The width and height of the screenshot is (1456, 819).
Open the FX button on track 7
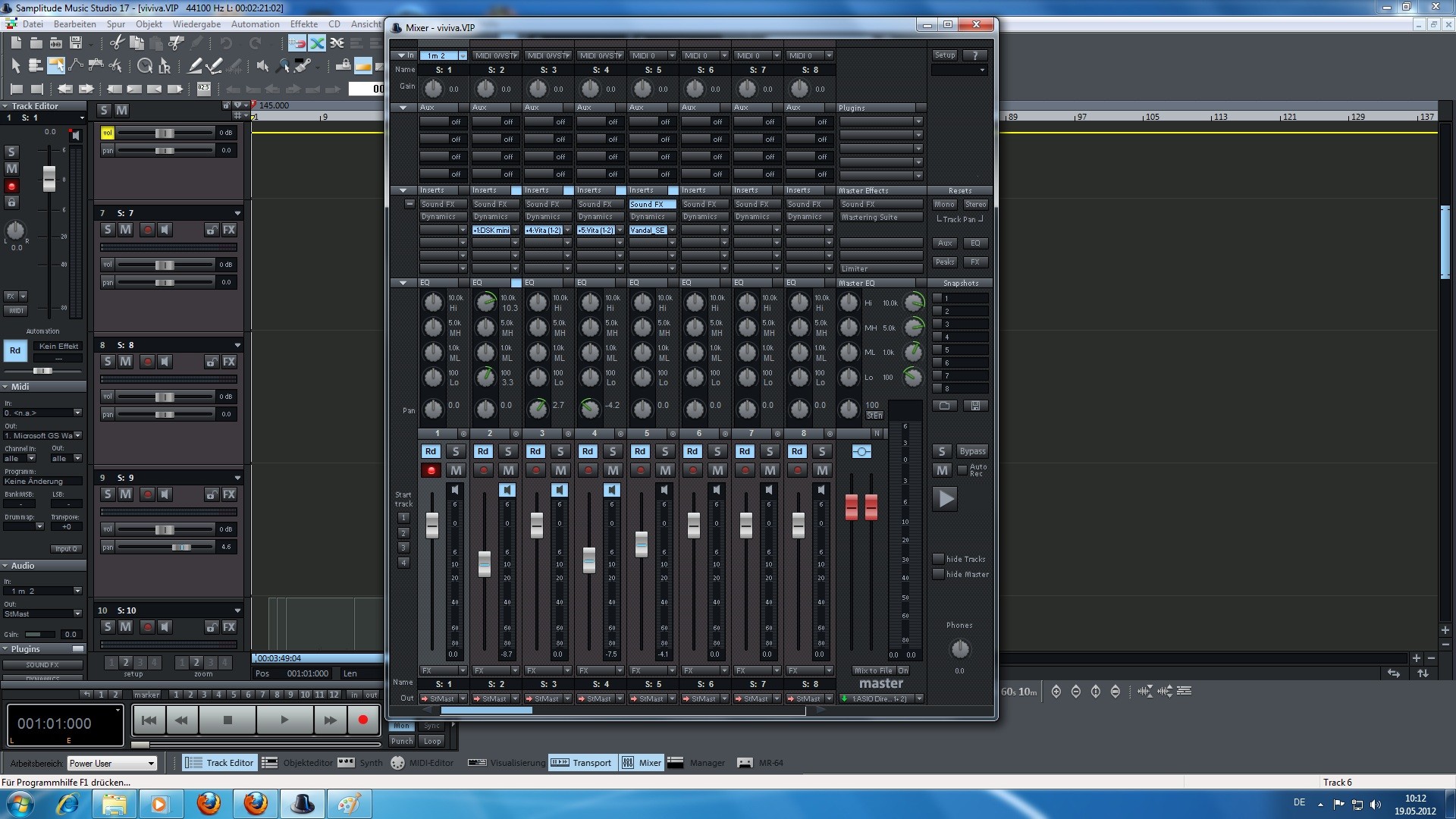229,230
